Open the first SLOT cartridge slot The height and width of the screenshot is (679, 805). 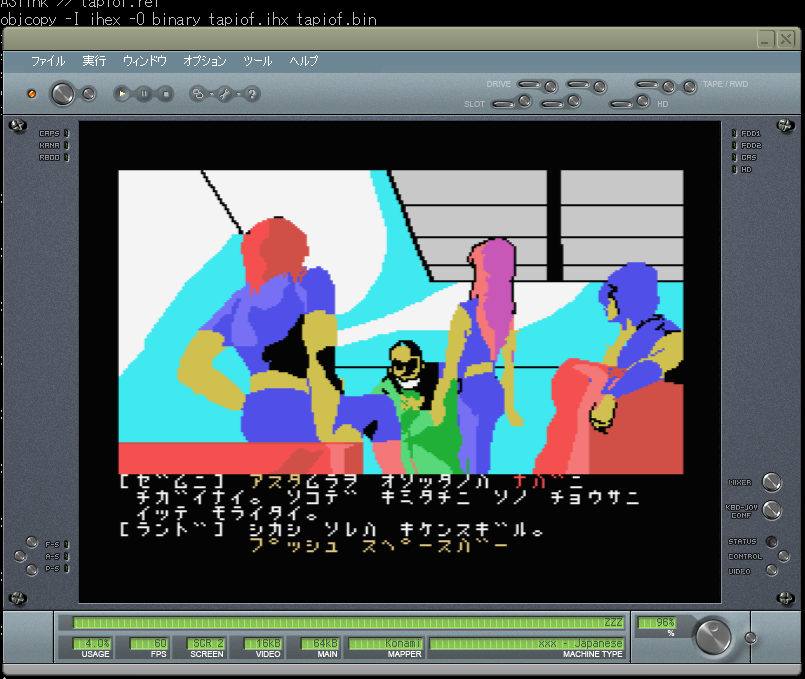[504, 104]
